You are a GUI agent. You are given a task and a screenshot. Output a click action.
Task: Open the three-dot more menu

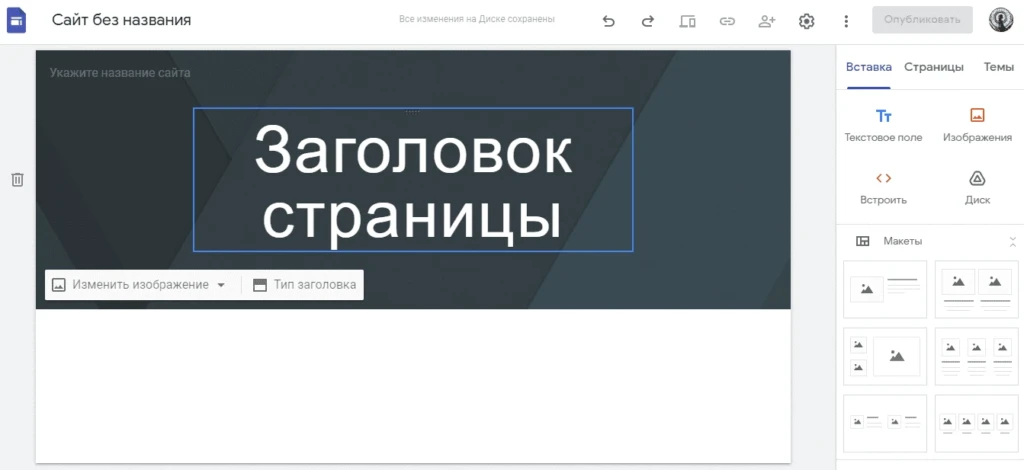pyautogui.click(x=846, y=21)
